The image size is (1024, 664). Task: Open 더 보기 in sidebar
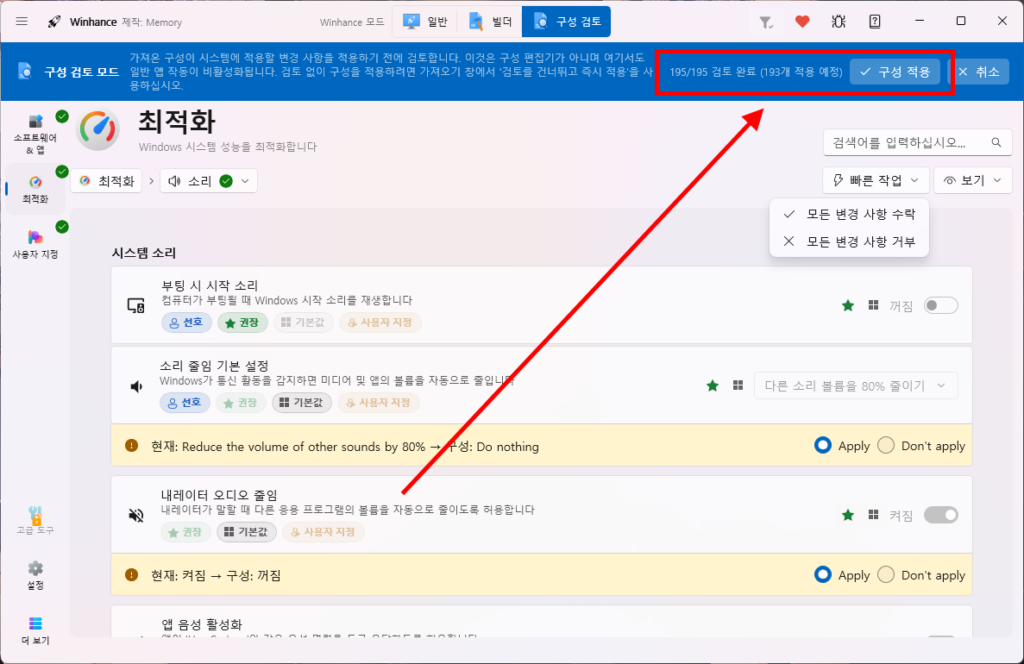pos(35,631)
